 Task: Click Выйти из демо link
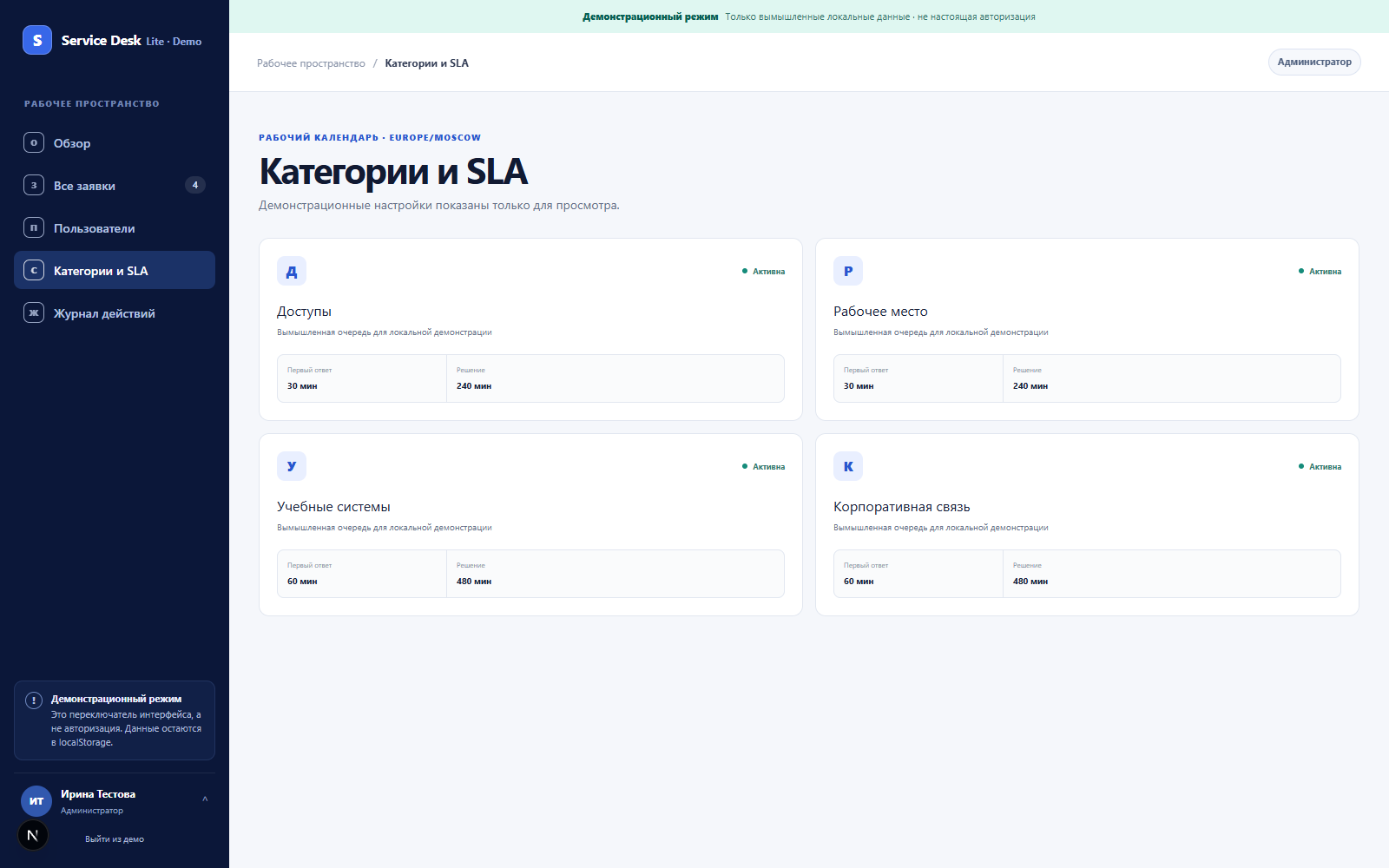[x=115, y=839]
